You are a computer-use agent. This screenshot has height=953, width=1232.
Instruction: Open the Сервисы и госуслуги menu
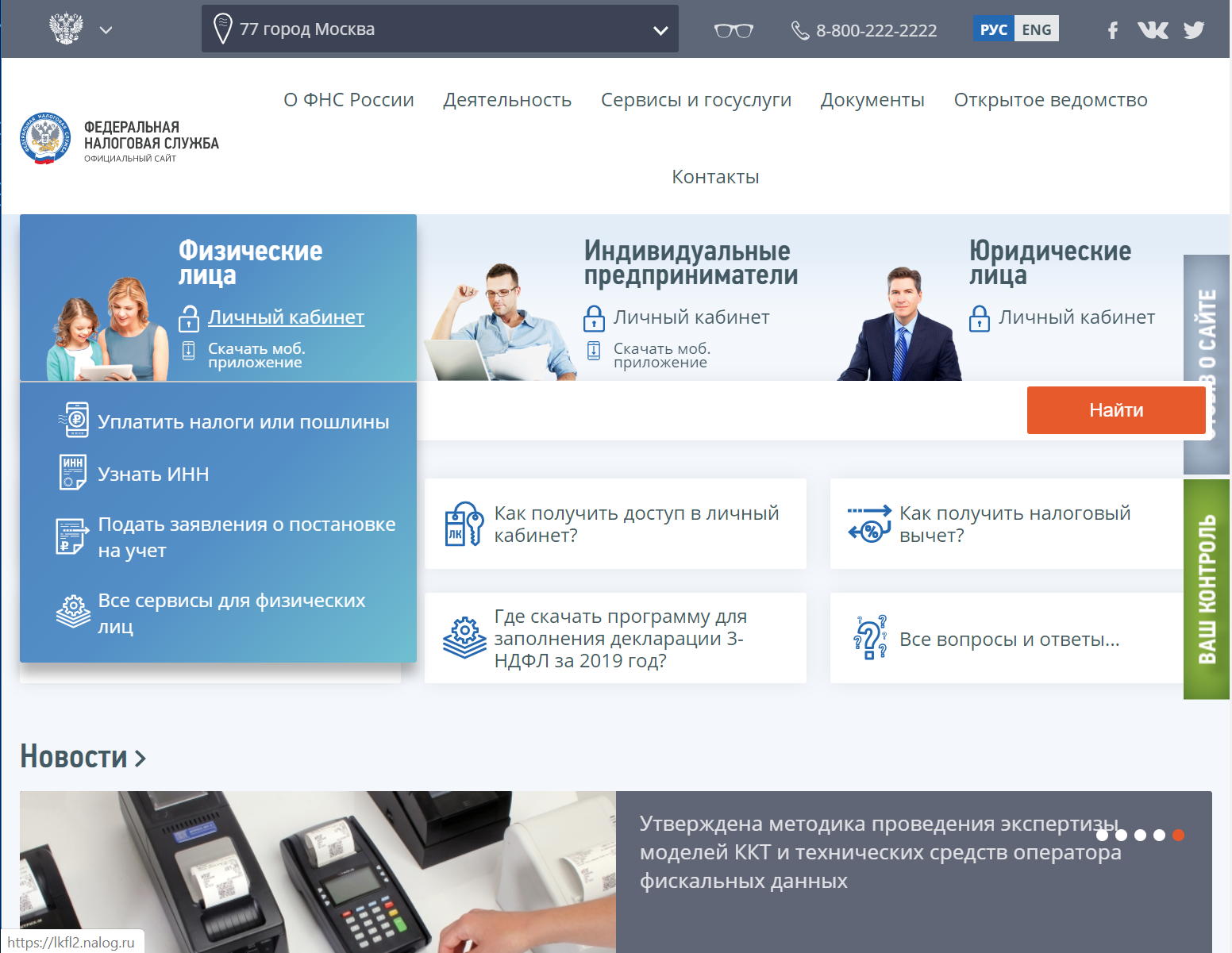[695, 100]
